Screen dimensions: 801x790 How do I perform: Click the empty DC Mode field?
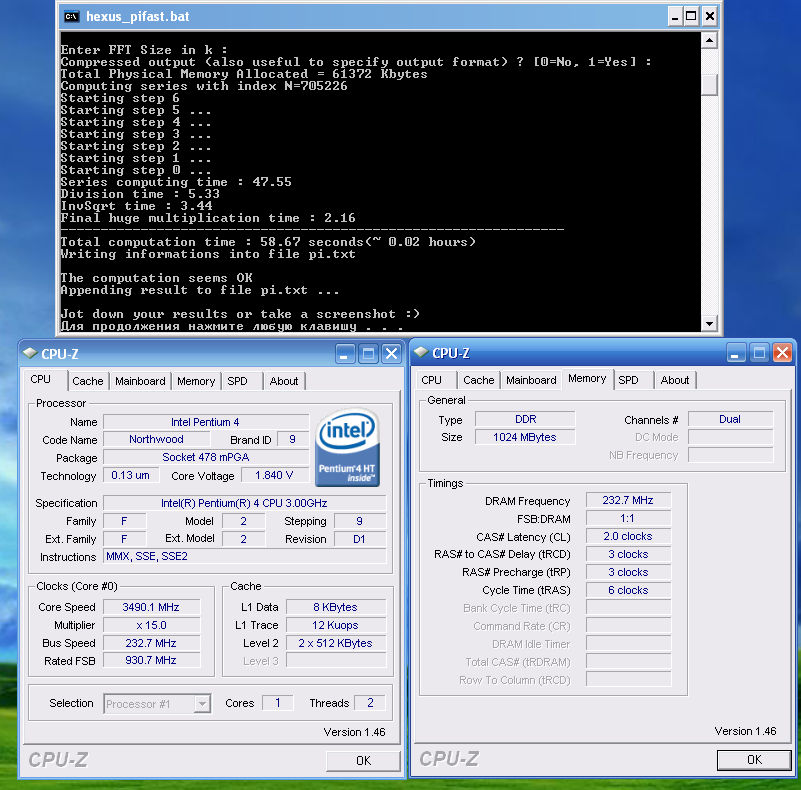click(730, 437)
